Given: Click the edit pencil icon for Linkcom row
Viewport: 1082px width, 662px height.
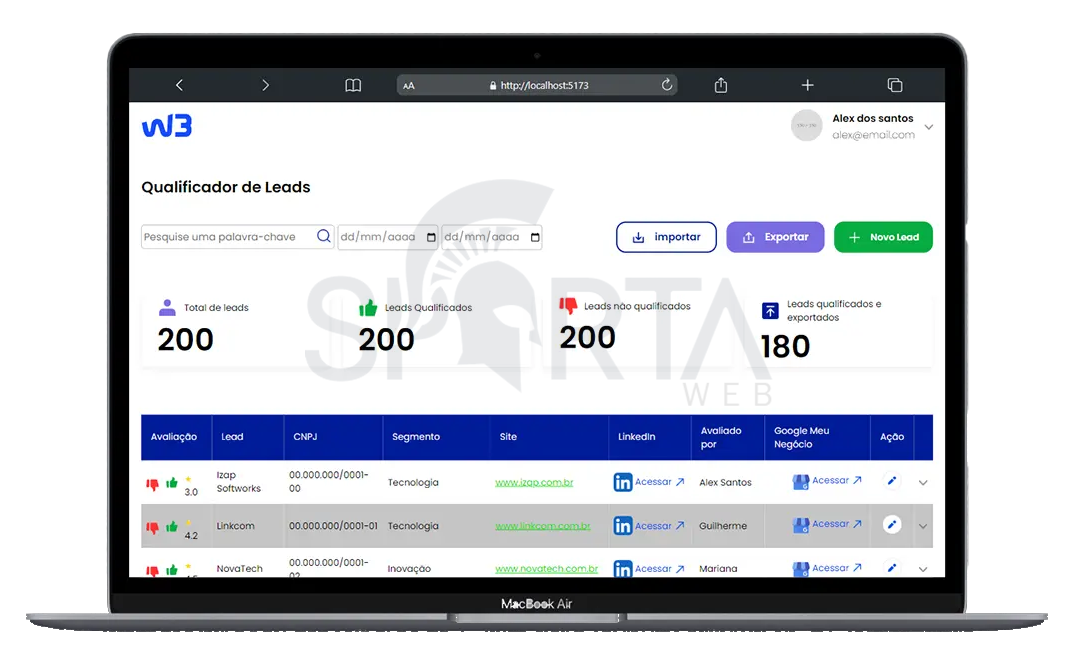Looking at the screenshot, I should [892, 524].
